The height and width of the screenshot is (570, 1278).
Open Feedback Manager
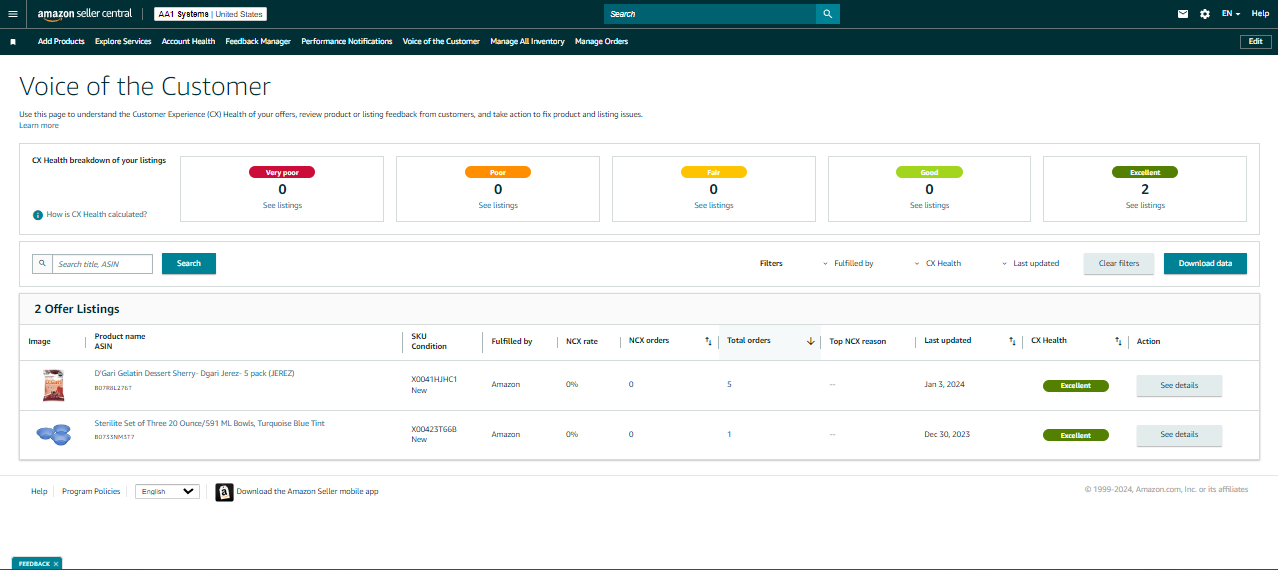pyautogui.click(x=258, y=42)
